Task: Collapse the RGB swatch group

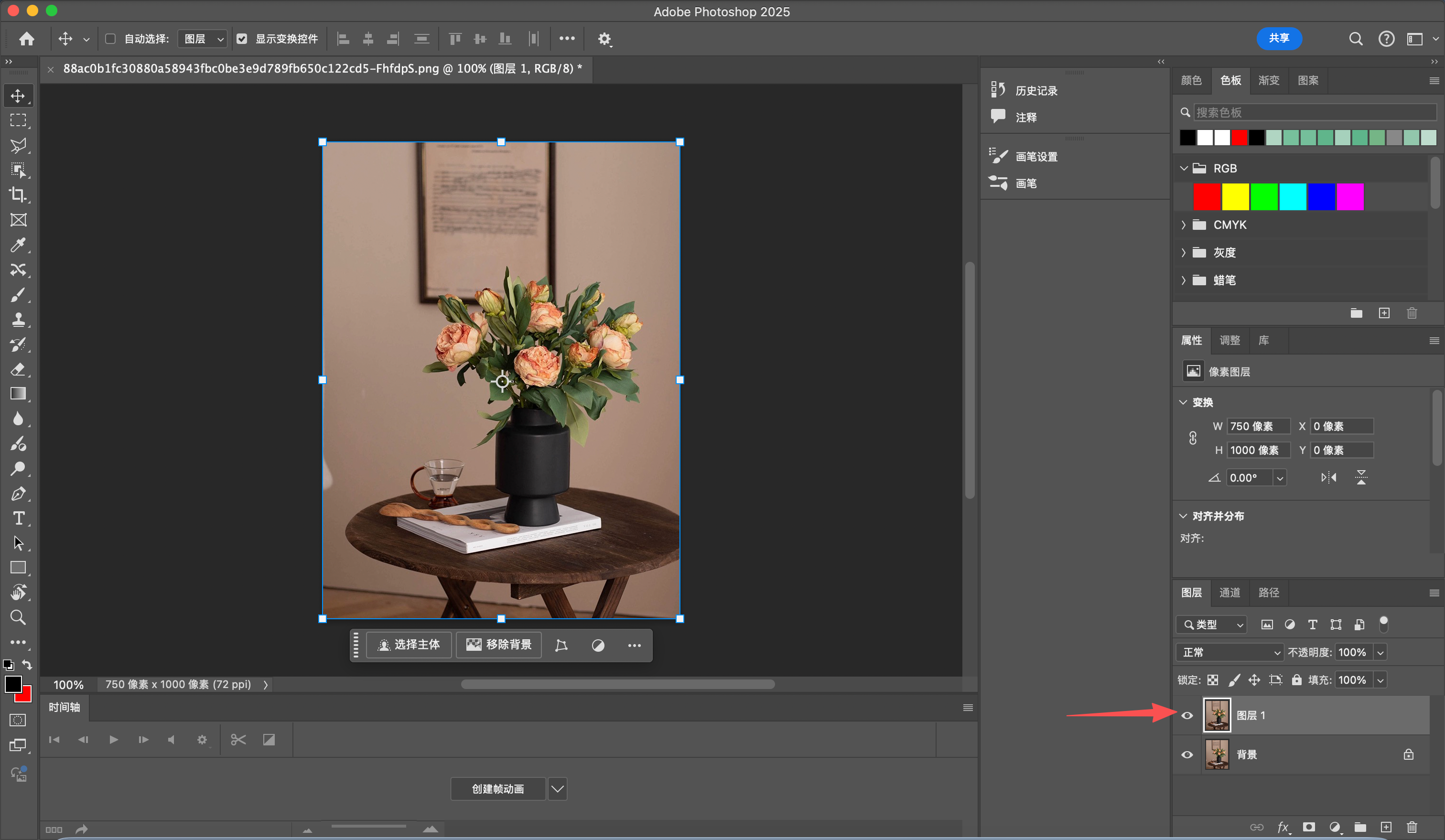Action: point(1183,169)
